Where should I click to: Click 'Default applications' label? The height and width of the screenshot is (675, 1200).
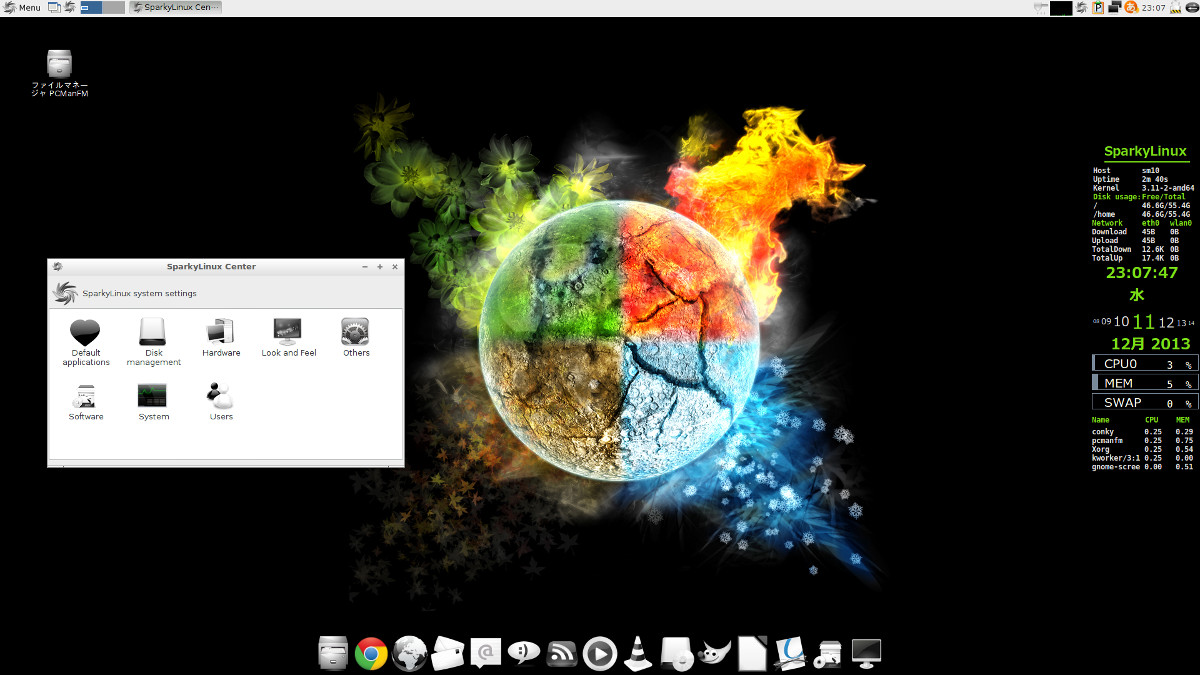(86, 357)
